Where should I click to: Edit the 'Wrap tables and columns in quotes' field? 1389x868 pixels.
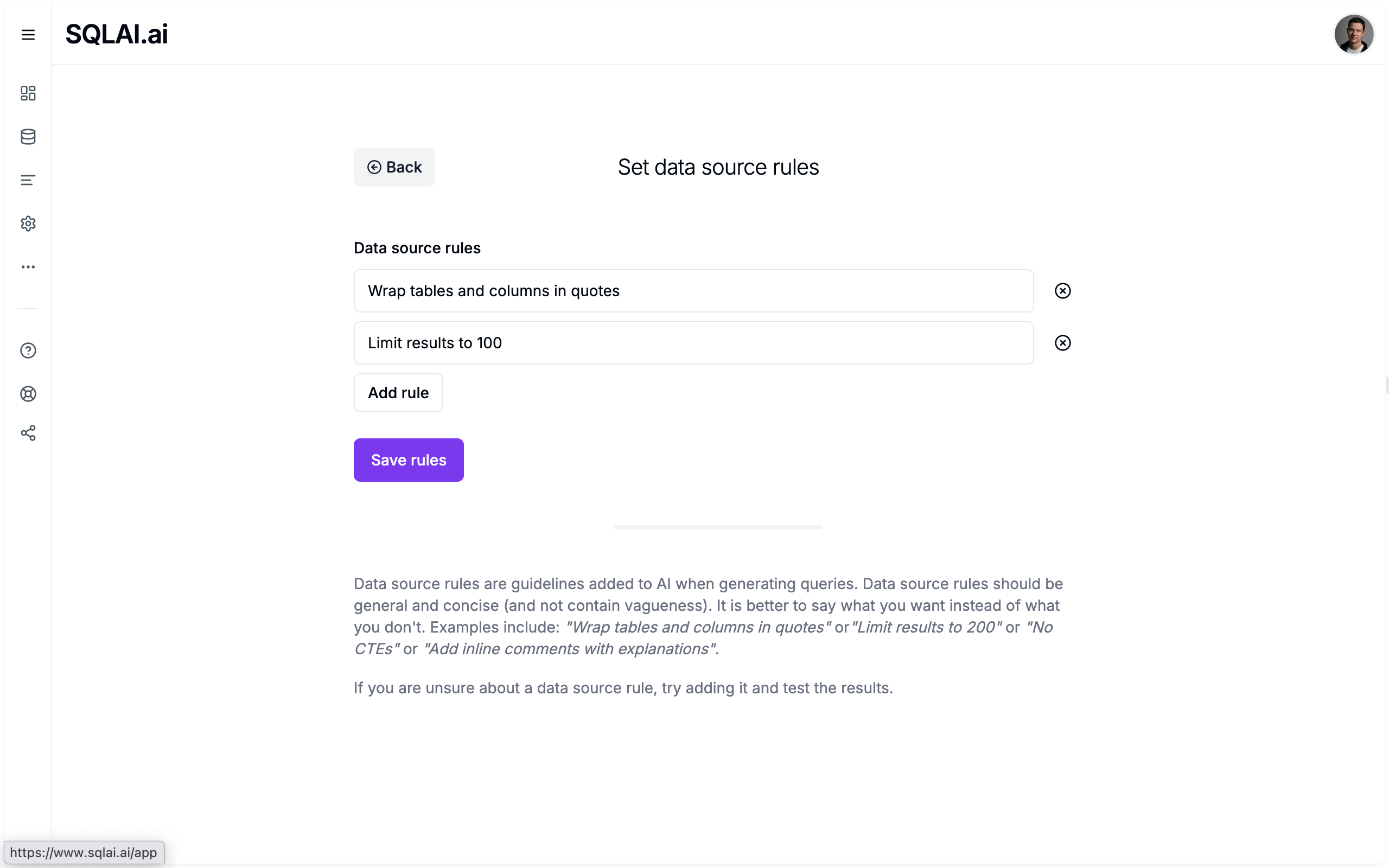[693, 290]
